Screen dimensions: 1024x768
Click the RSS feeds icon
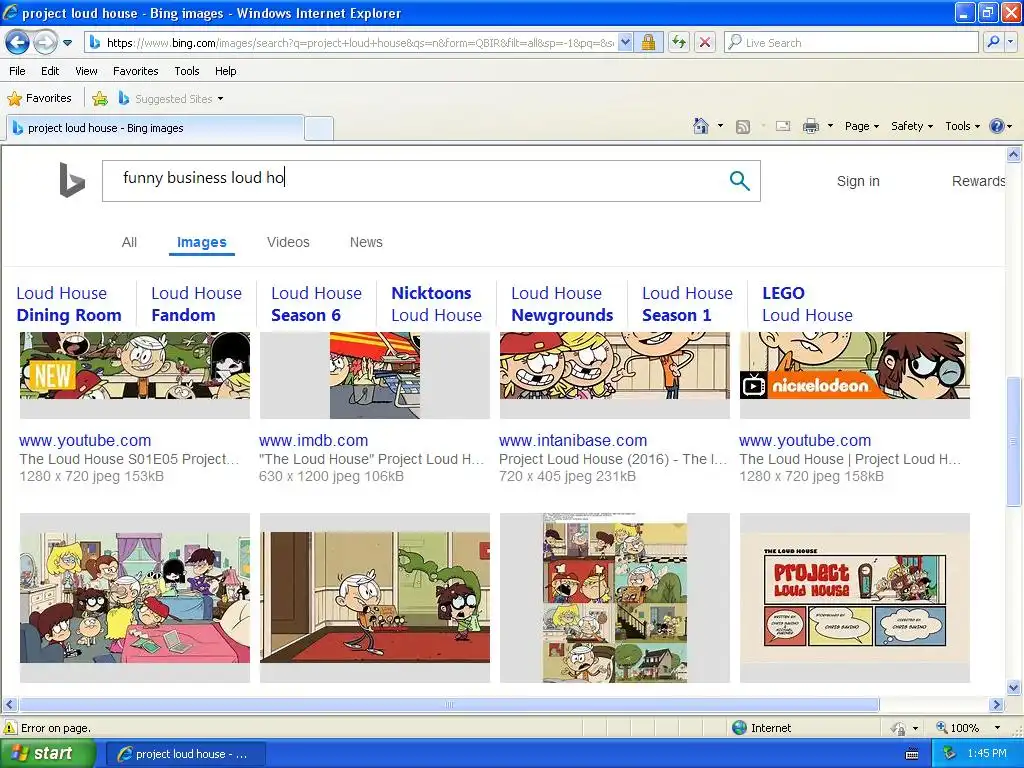click(x=743, y=127)
